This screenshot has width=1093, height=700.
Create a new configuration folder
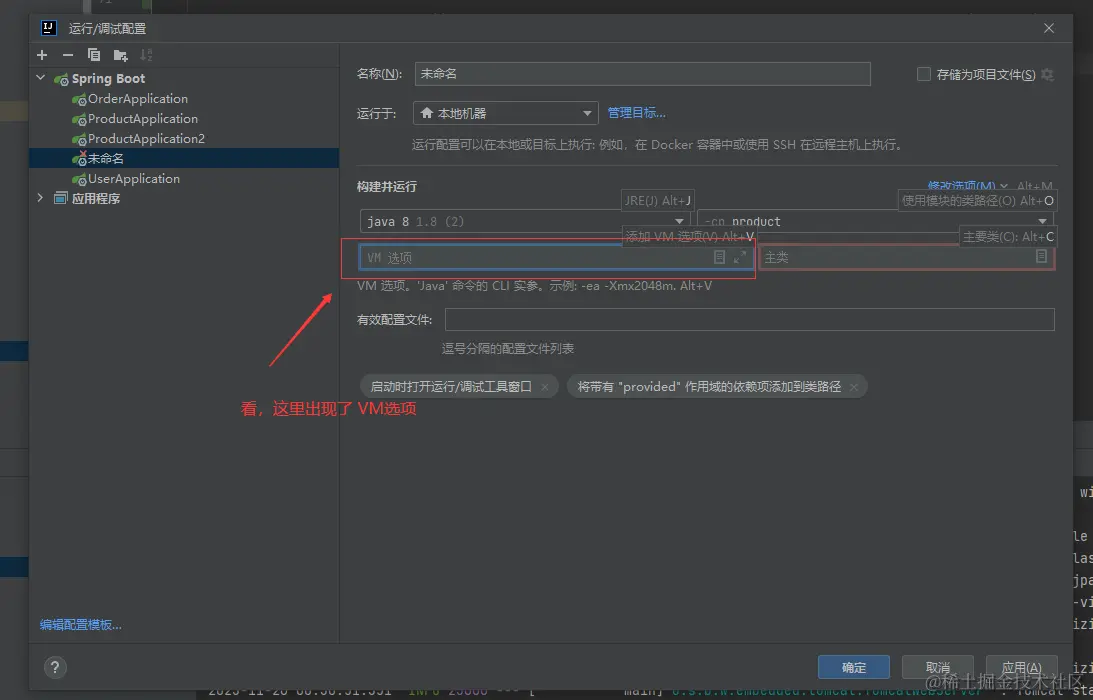(121, 55)
